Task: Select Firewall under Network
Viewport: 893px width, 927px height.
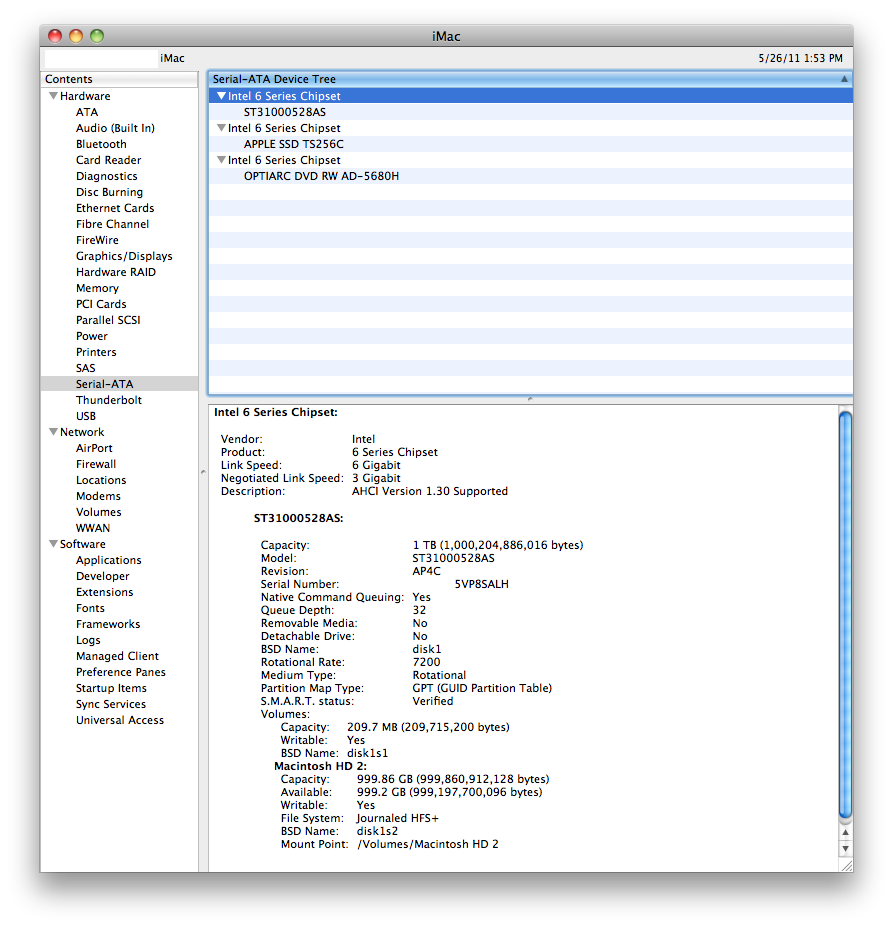Action: 96,464
